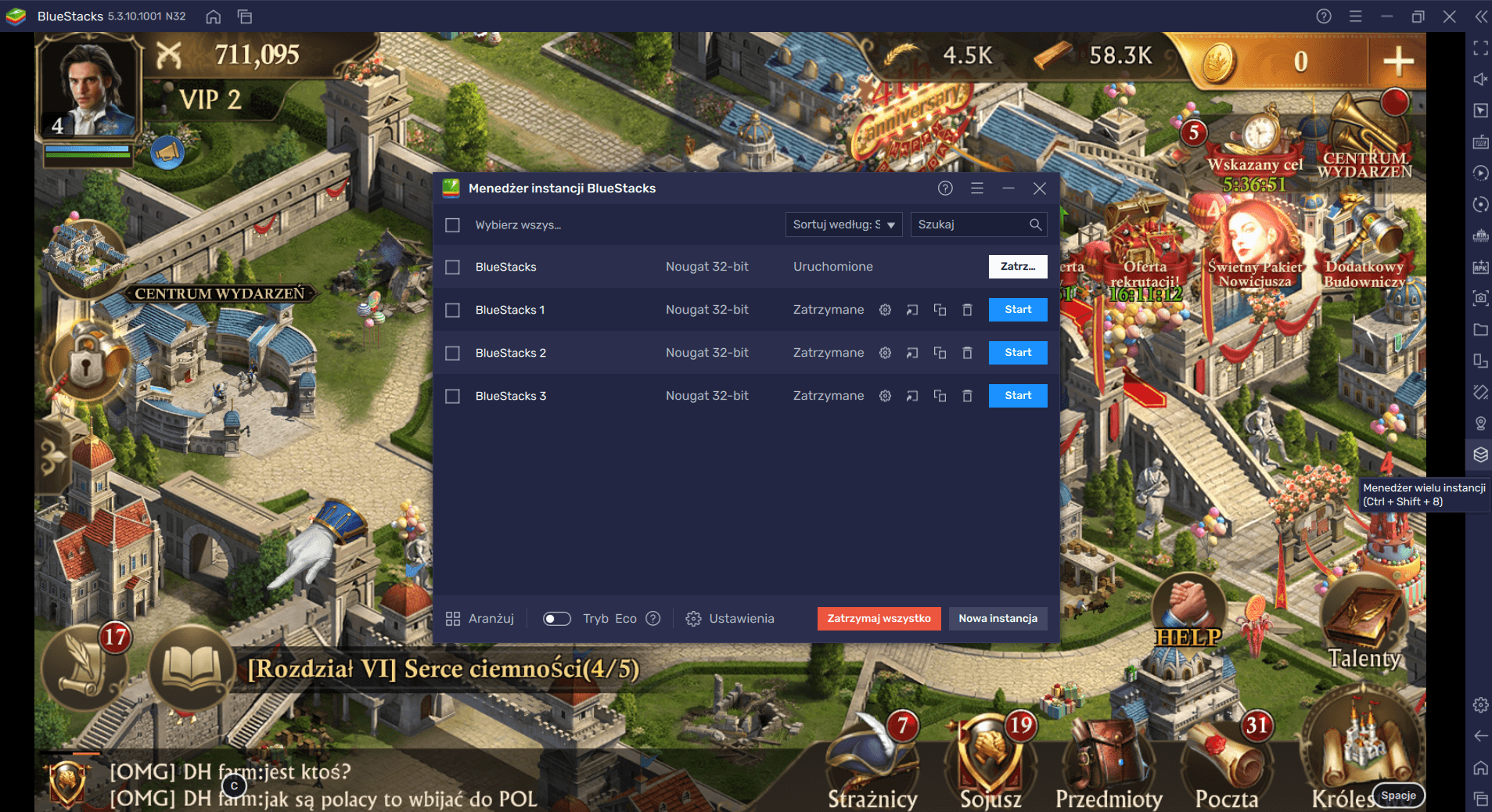The image size is (1492, 812).
Task: Create desktop shortcut for BlueStacks 1 instance
Action: 912,310
